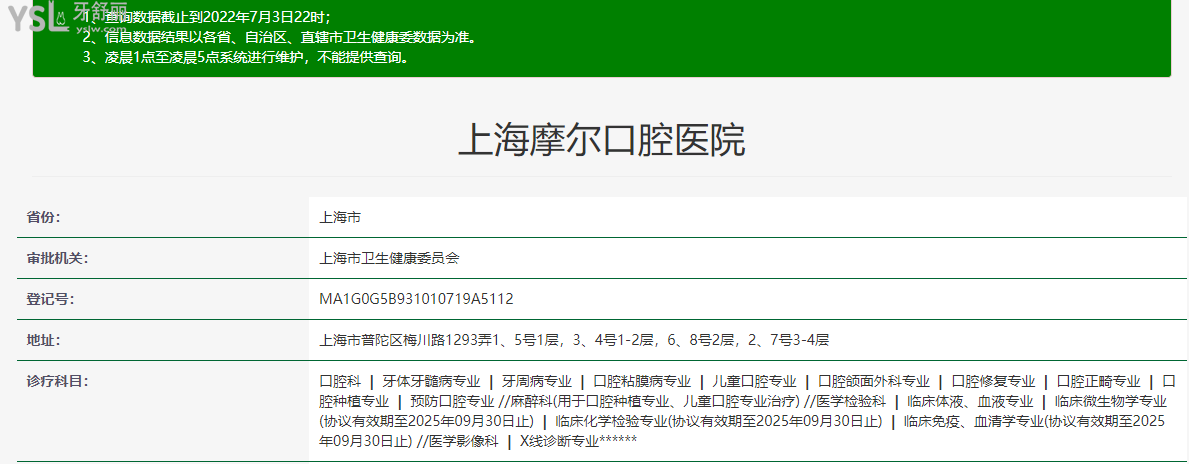
Task: Click the notice line about data through 2022年7月3日22时
Action: (x=207, y=17)
